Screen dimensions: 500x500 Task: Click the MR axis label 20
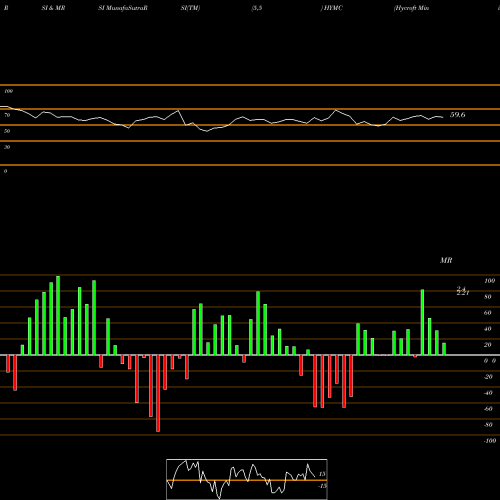point(488,345)
